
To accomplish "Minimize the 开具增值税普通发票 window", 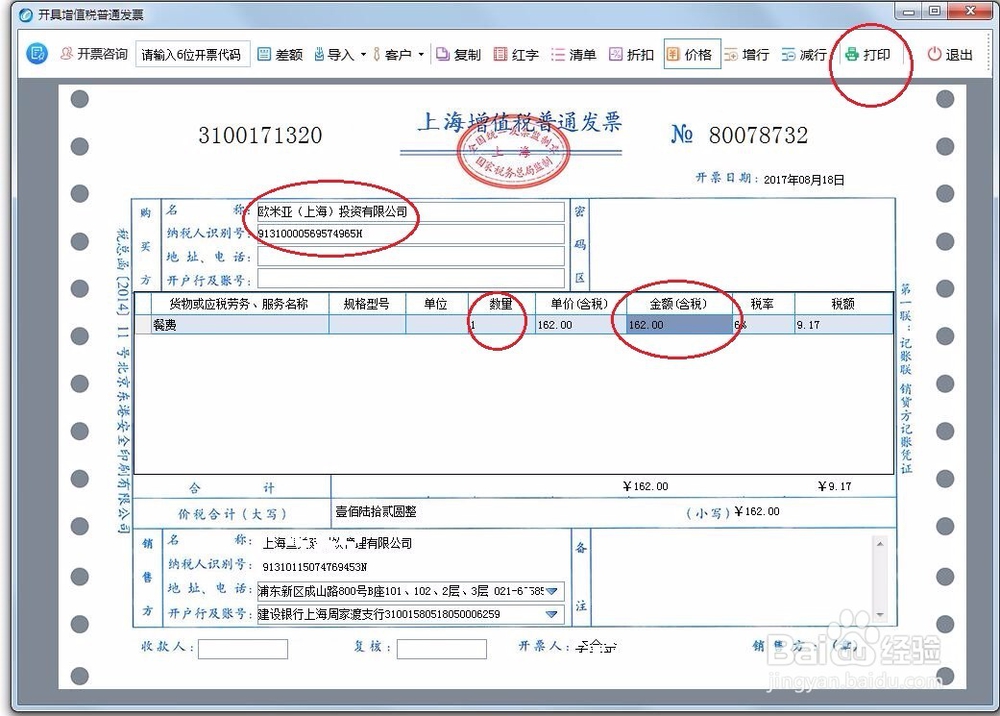I will coord(909,11).
